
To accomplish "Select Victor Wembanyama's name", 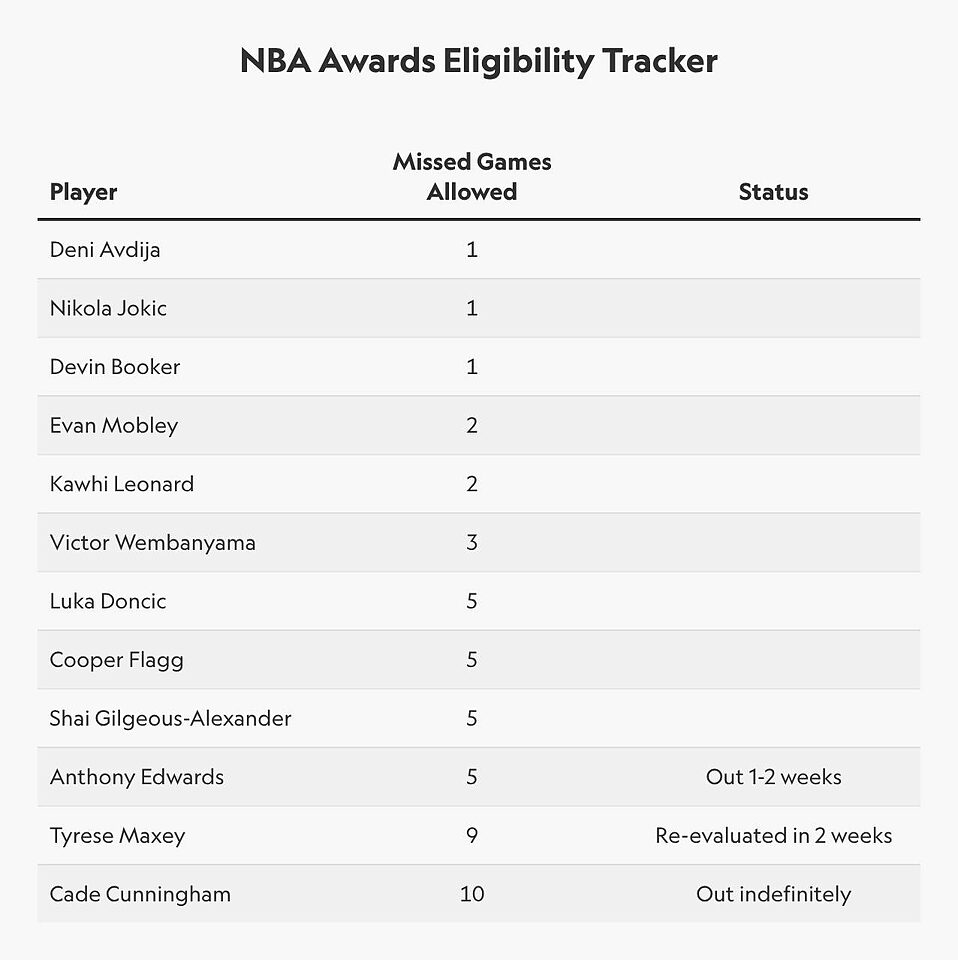I will [x=153, y=543].
